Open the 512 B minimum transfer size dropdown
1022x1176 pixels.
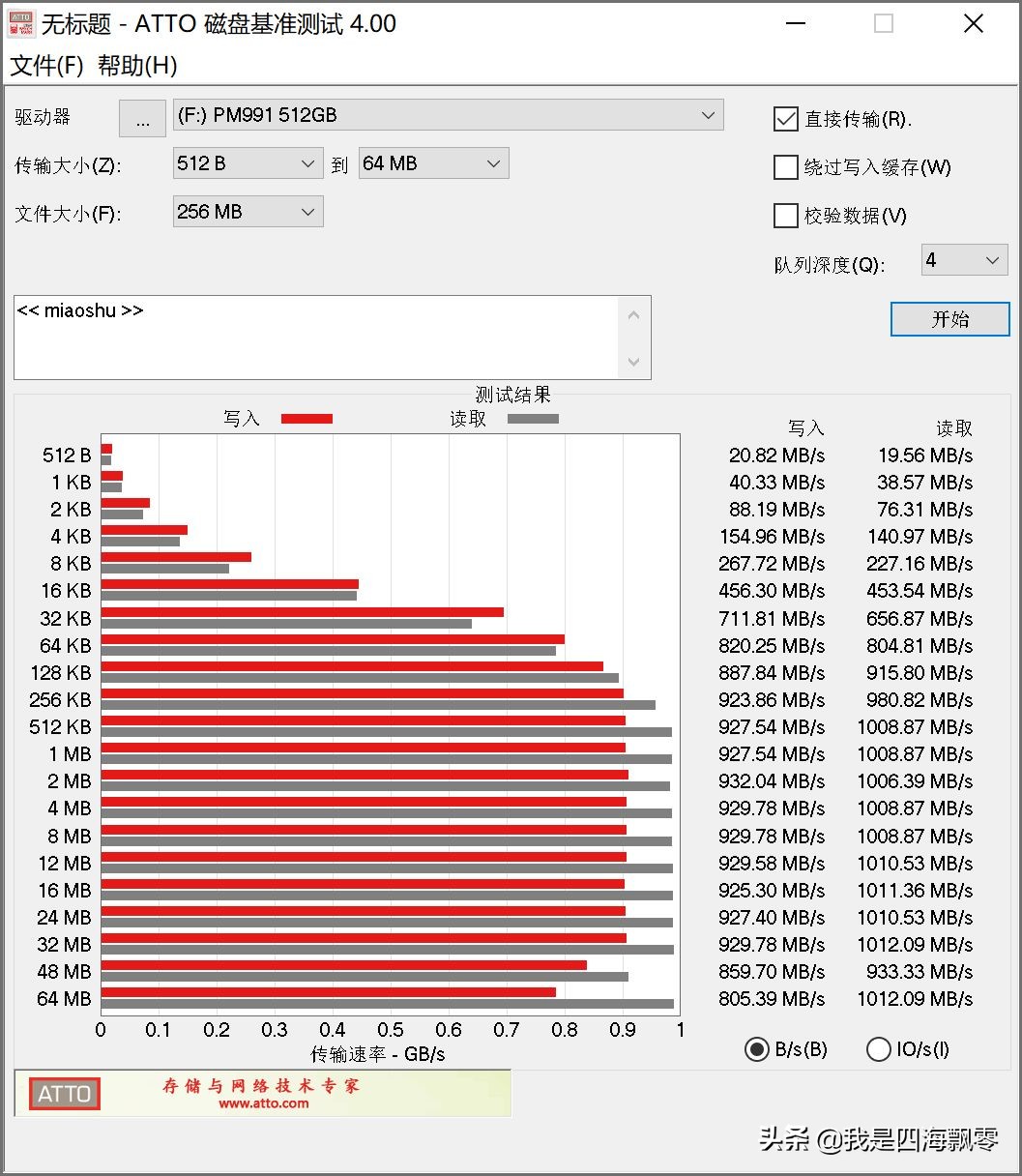point(248,163)
